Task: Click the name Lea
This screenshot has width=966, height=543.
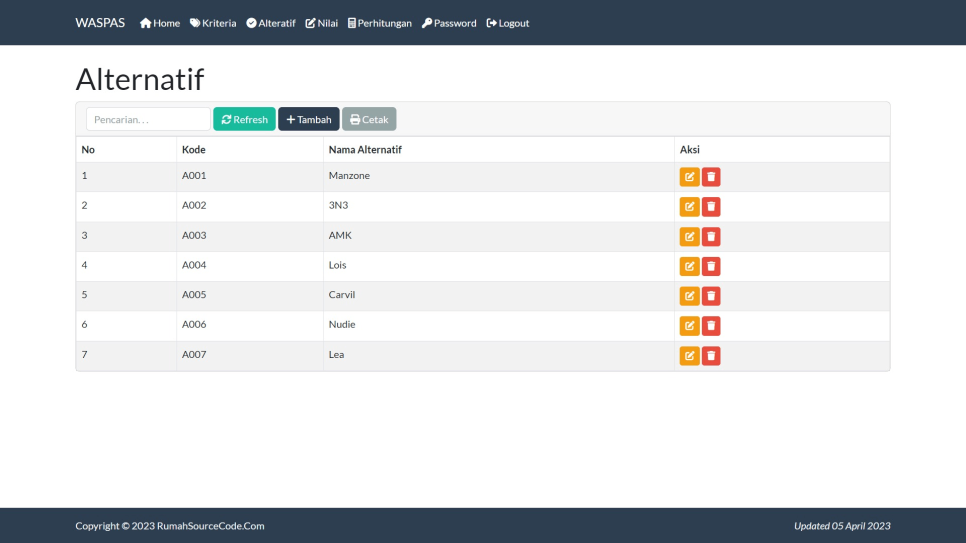Action: click(x=336, y=354)
